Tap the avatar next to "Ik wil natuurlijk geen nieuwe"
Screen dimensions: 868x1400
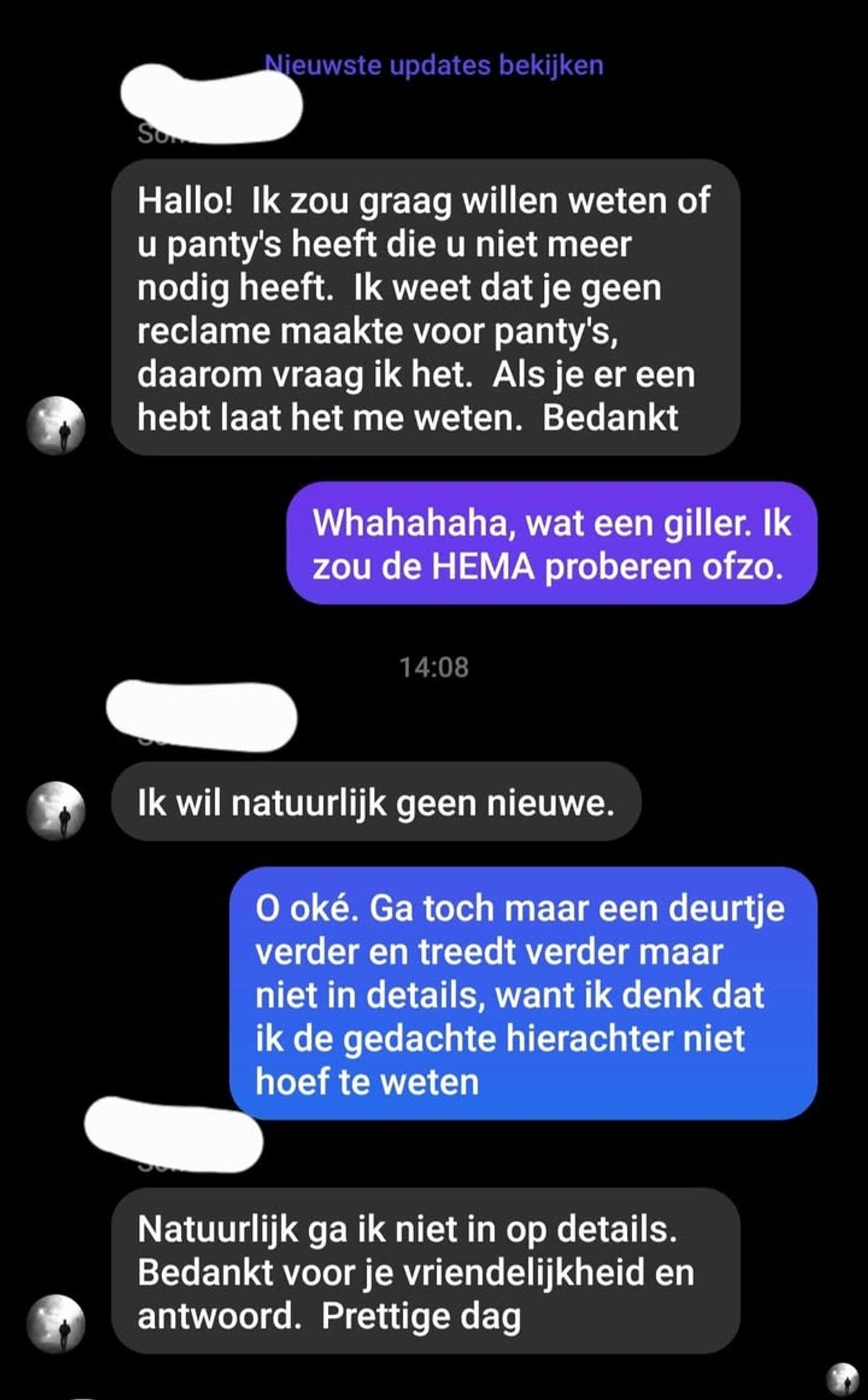pos(56,810)
